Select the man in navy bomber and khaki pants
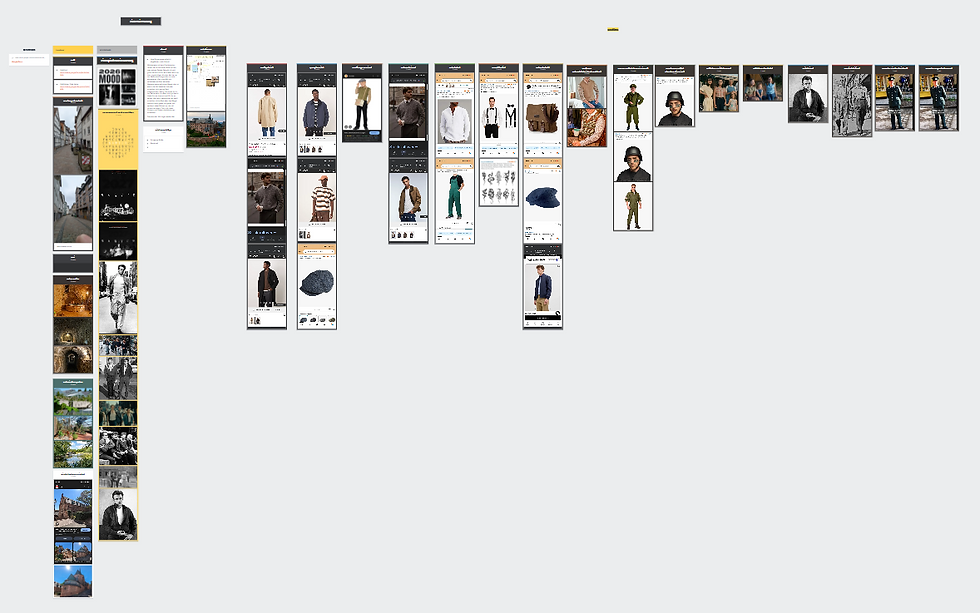980x613 pixels. point(542,287)
